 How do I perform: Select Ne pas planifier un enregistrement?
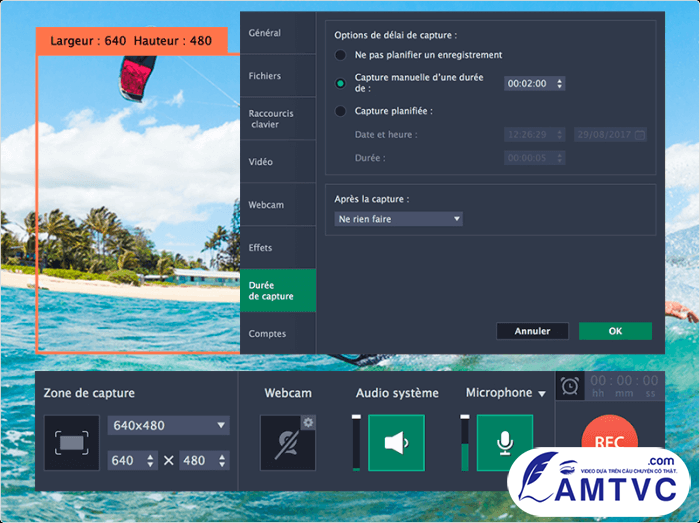pyautogui.click(x=340, y=55)
